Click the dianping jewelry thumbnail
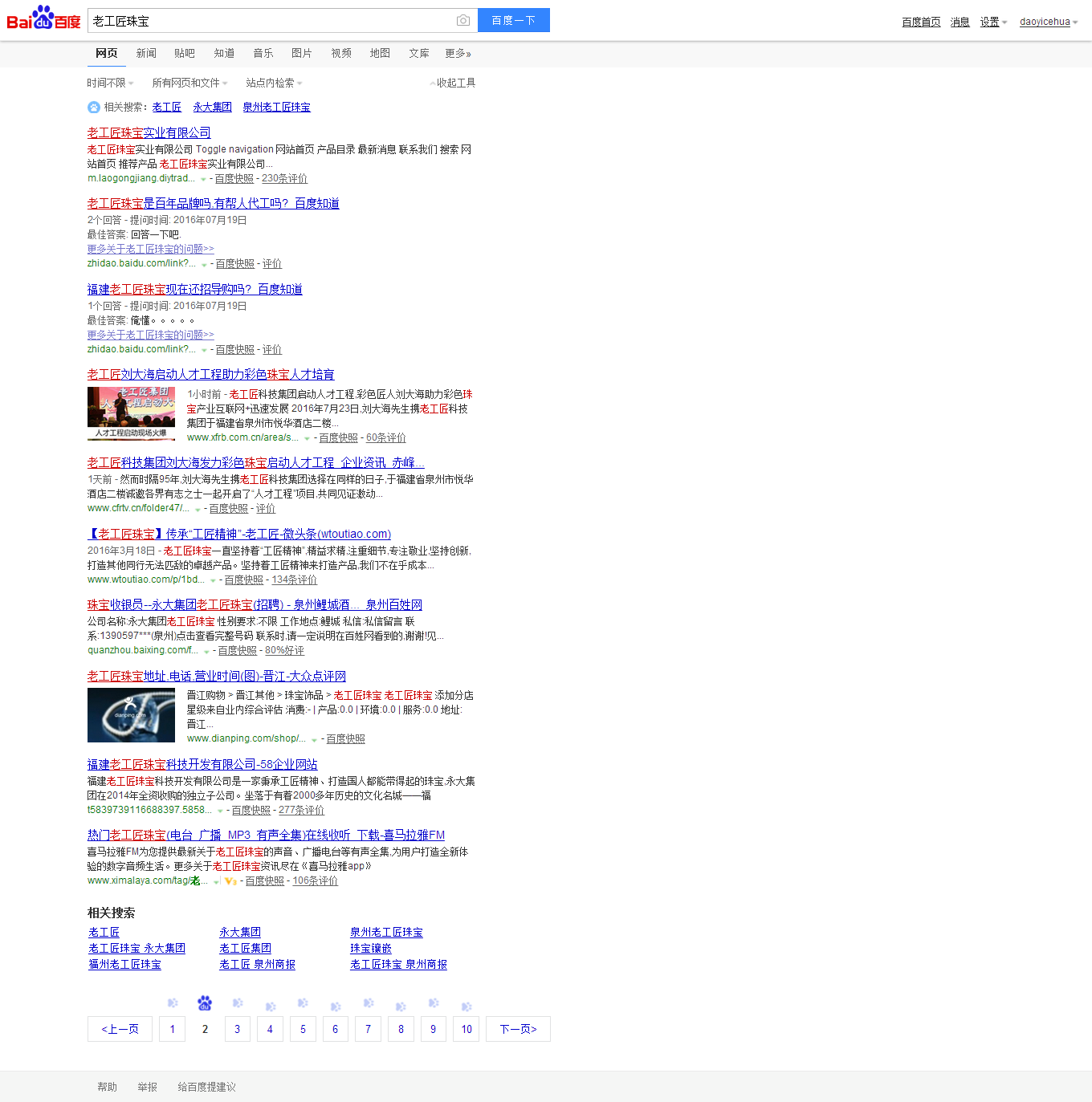Viewport: 1092px width, 1102px height. 131,715
